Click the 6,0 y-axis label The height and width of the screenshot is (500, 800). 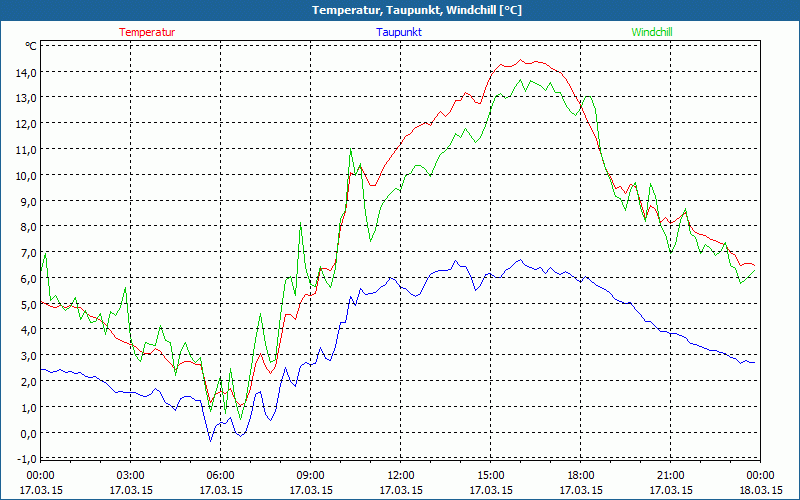click(x=28, y=279)
